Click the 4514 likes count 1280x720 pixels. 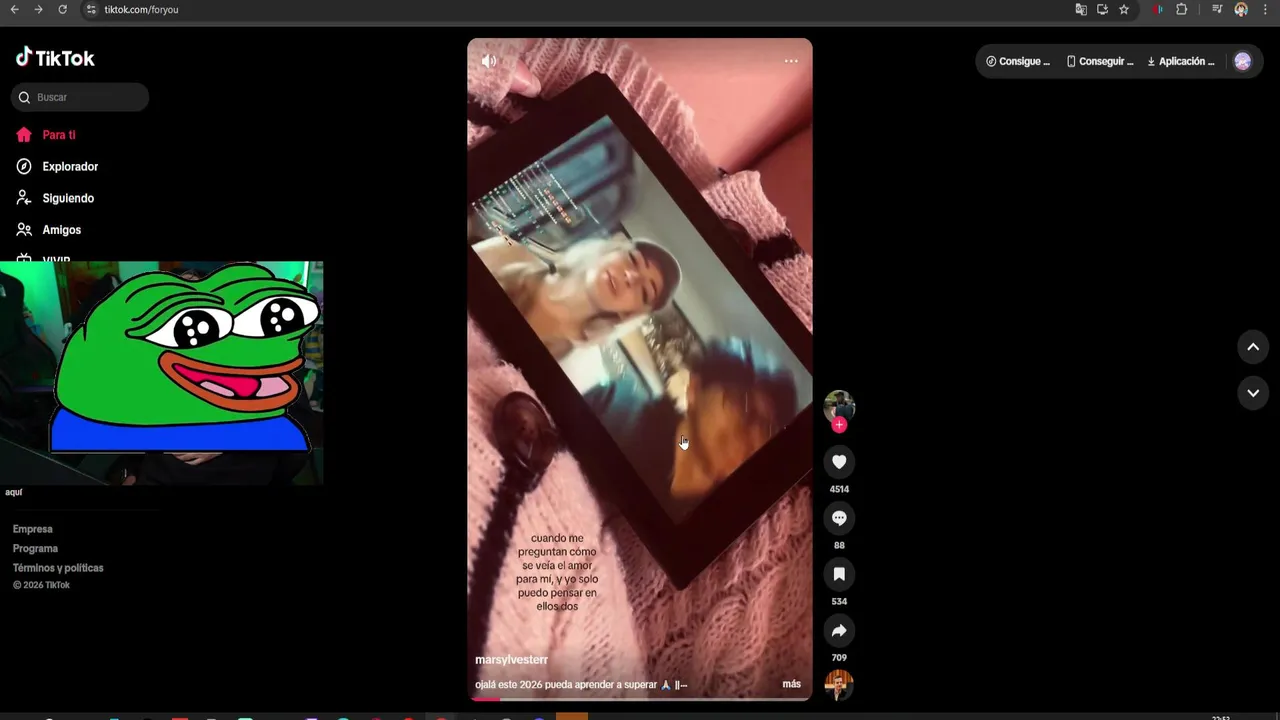pyautogui.click(x=839, y=489)
